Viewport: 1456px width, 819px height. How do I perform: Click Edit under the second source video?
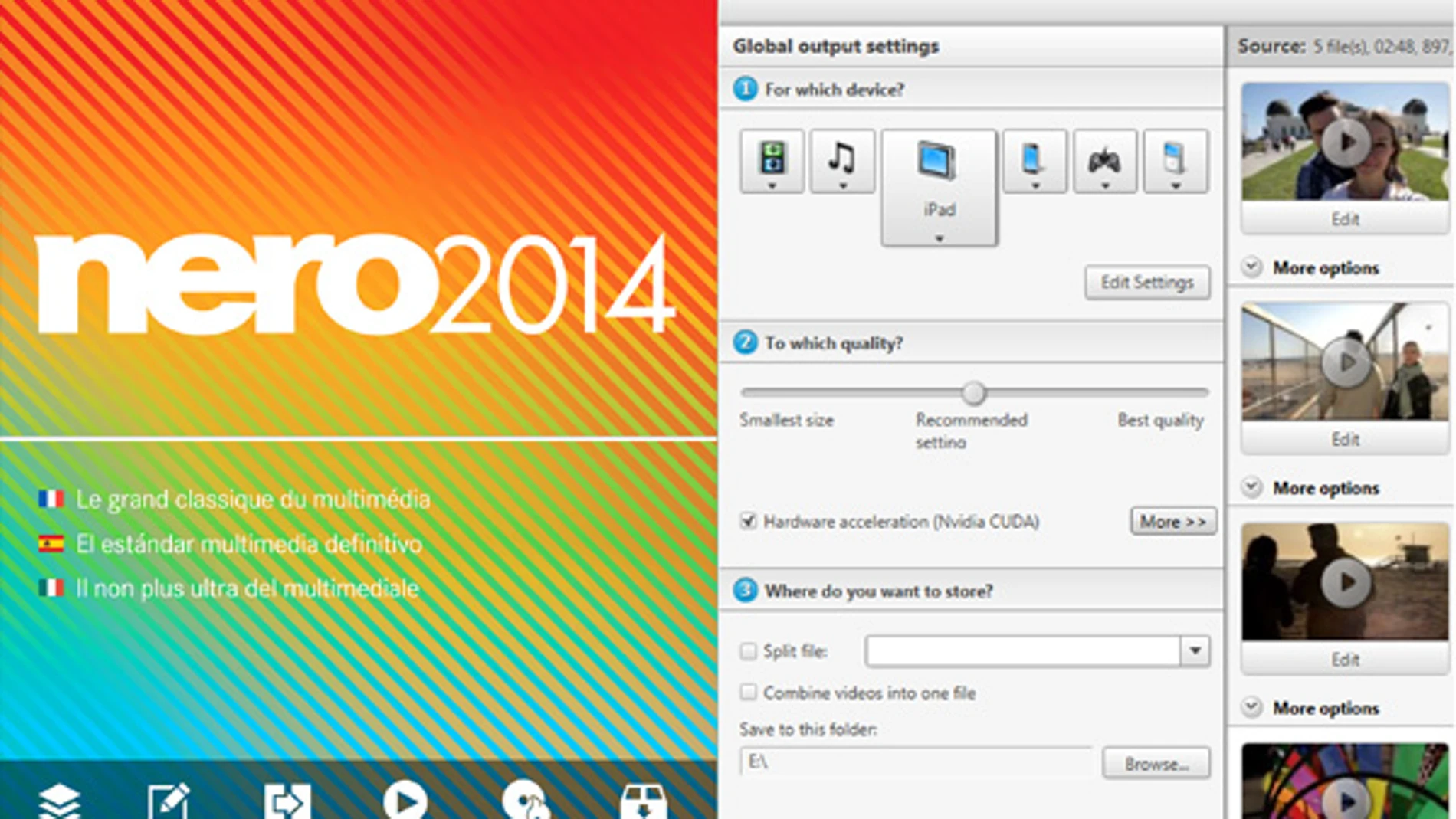(1345, 439)
